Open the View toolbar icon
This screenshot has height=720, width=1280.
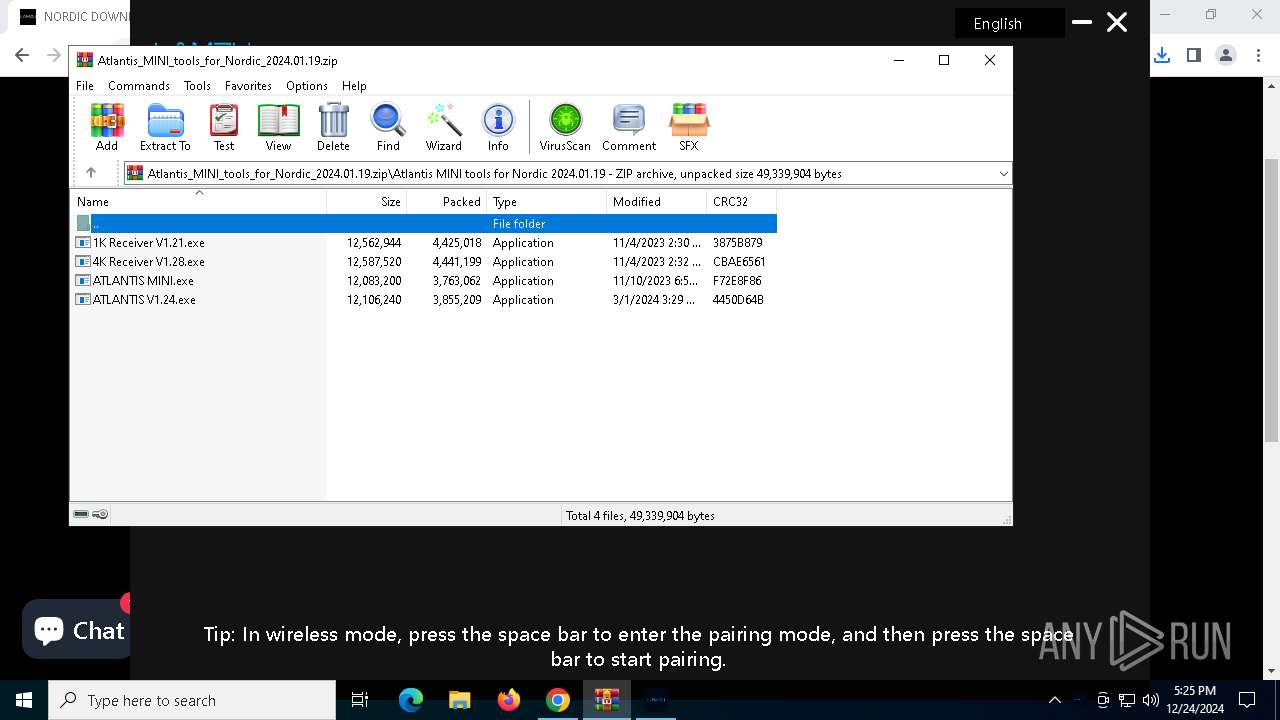pyautogui.click(x=278, y=127)
